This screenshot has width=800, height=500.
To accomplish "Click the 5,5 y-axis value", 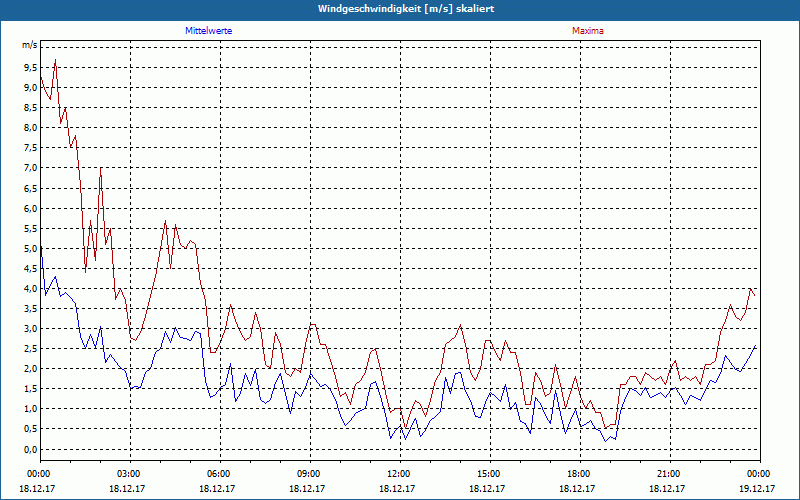I will tap(31, 229).
